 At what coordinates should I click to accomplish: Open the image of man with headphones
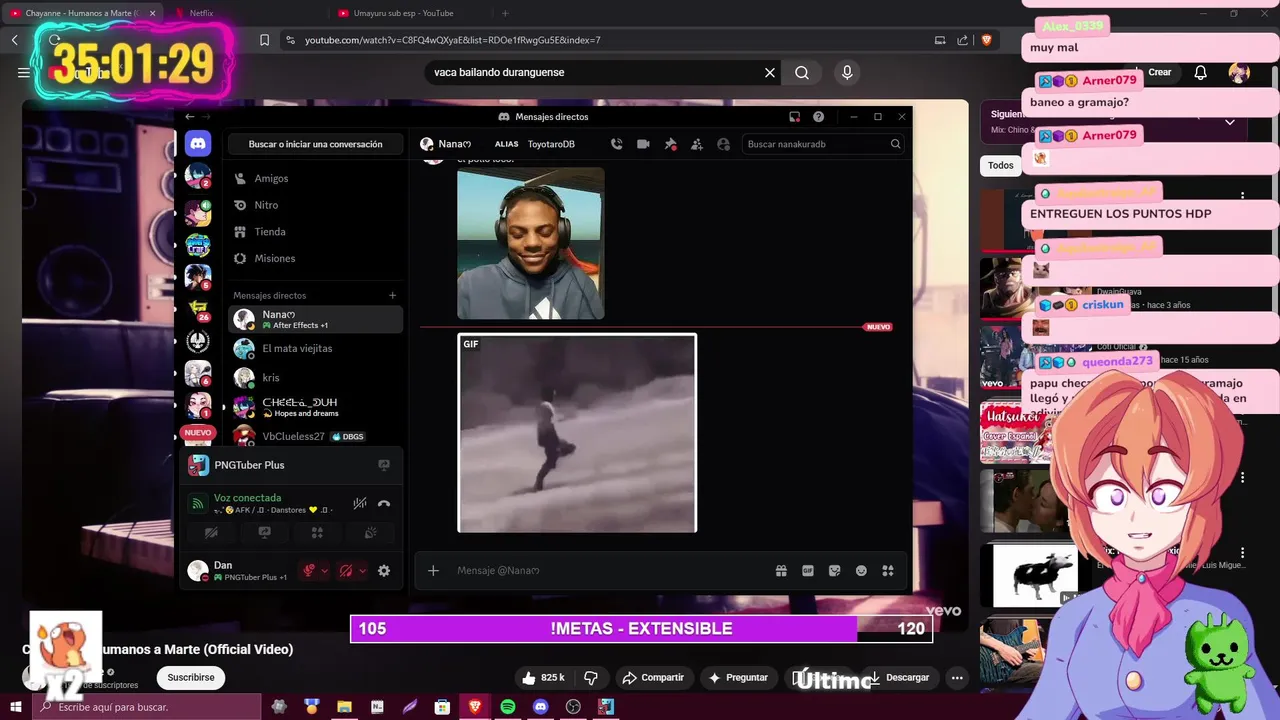[530, 243]
